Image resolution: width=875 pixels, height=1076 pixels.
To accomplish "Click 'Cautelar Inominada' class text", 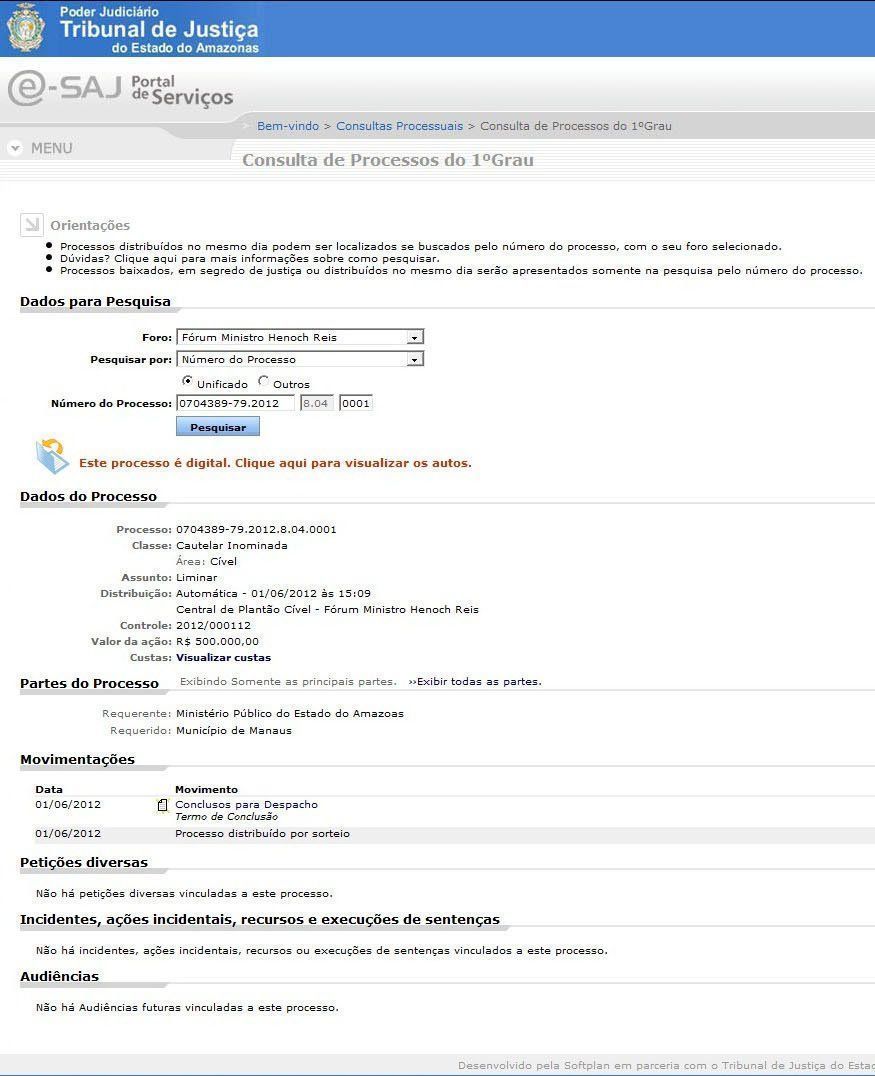I will [x=232, y=546].
